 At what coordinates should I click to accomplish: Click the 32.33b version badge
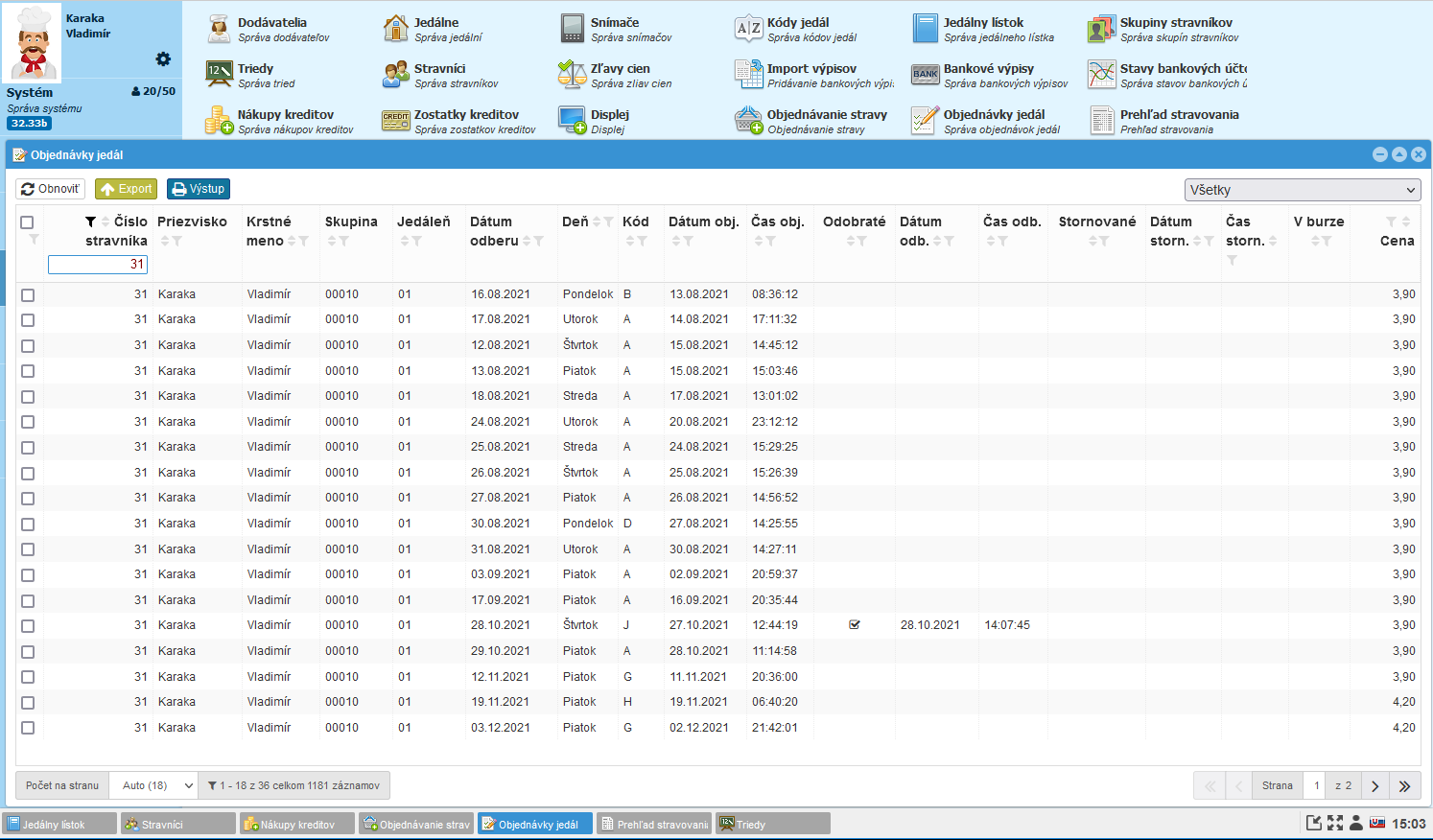click(x=30, y=123)
